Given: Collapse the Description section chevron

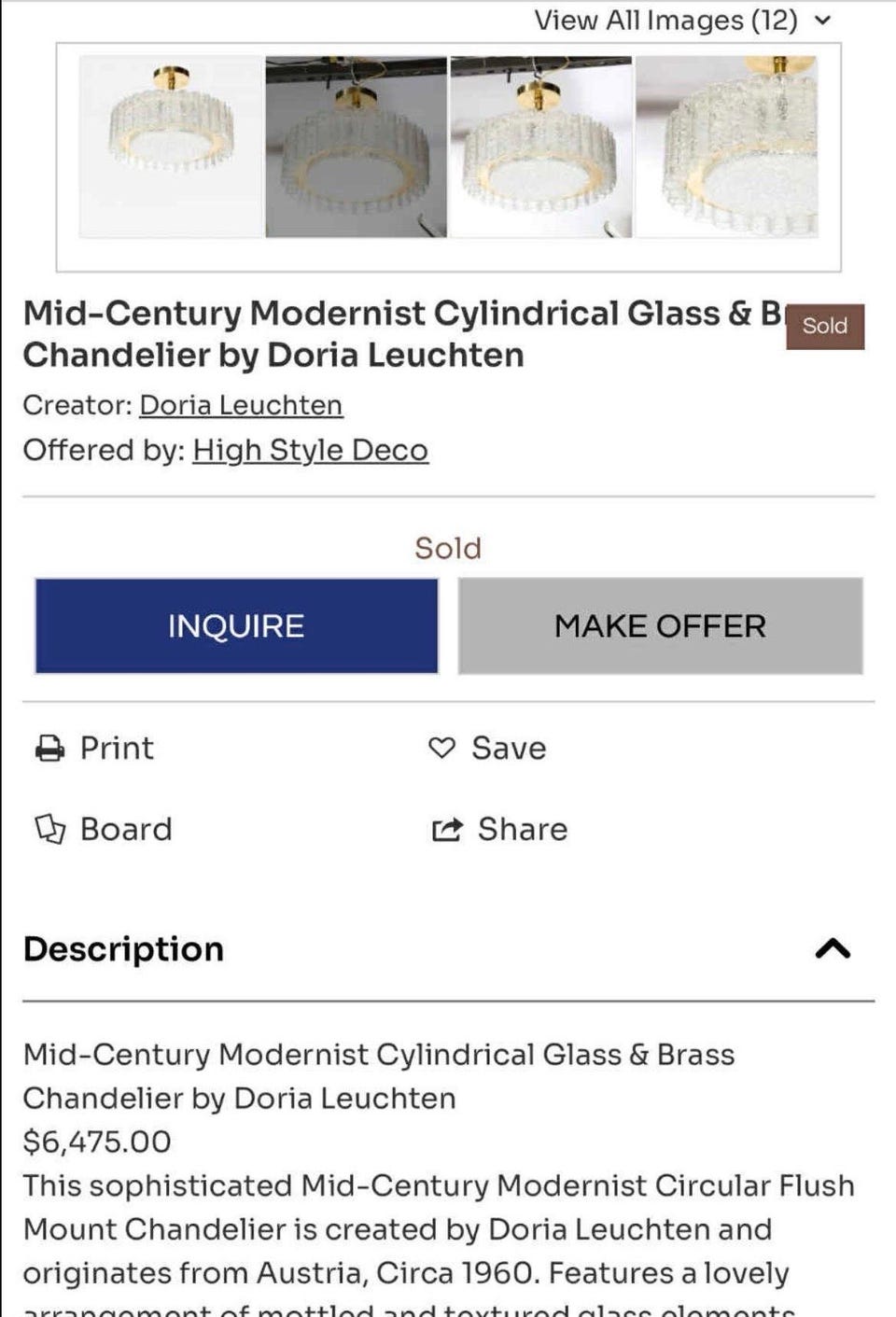Looking at the screenshot, I should [x=833, y=949].
